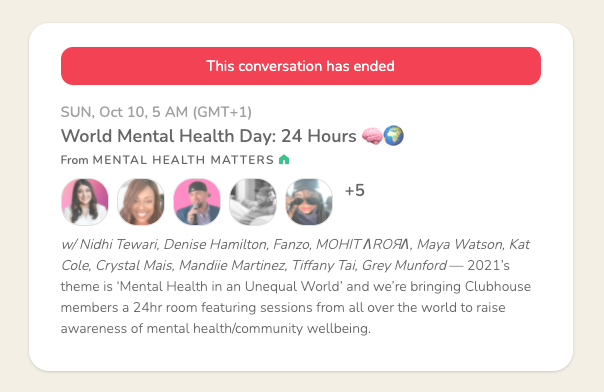This screenshot has width=604, height=392.
Task: Open the avatar of the woman in white on pink
Action: click(85, 202)
